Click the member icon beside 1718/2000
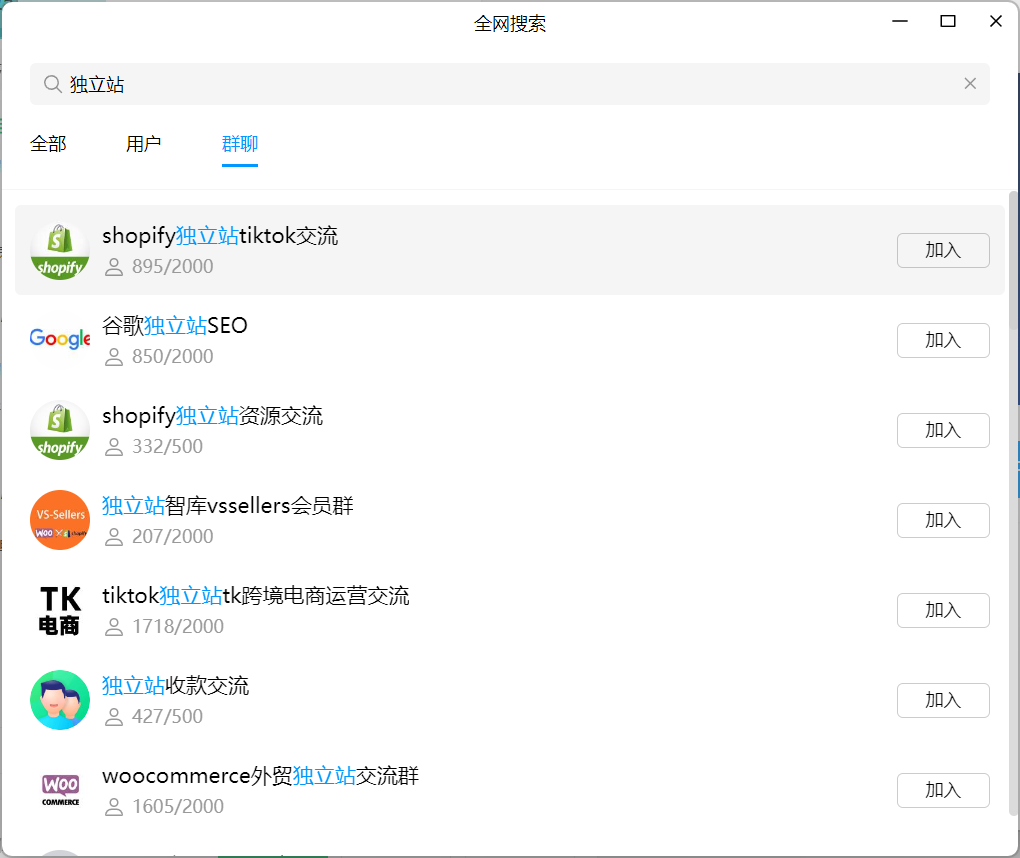 pyautogui.click(x=112, y=626)
